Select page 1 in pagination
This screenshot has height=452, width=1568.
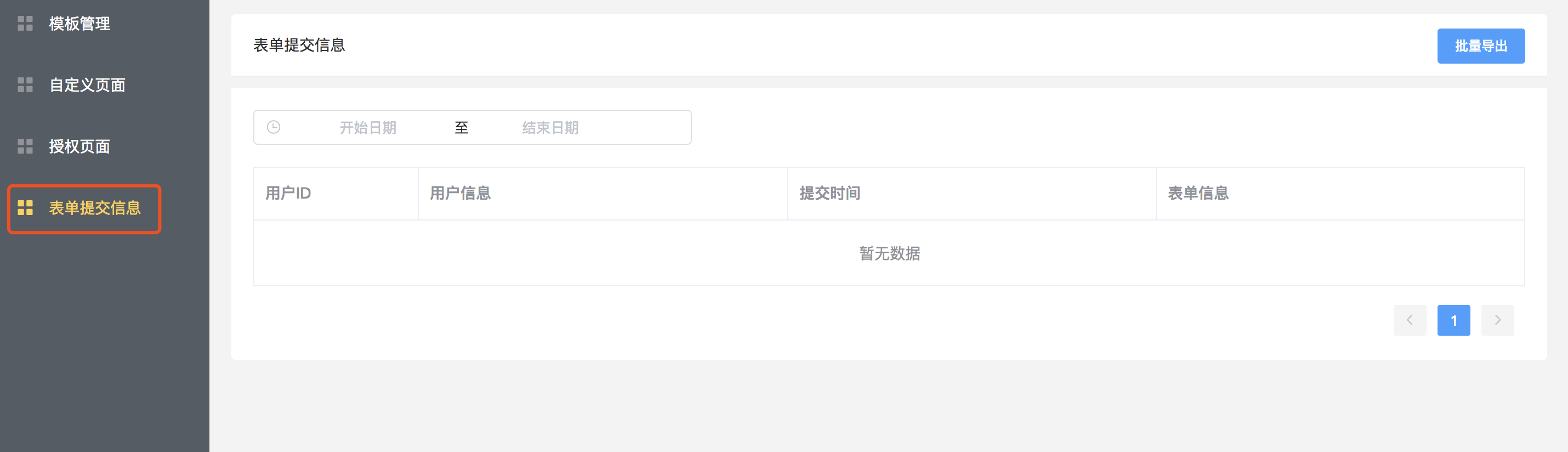1453,320
